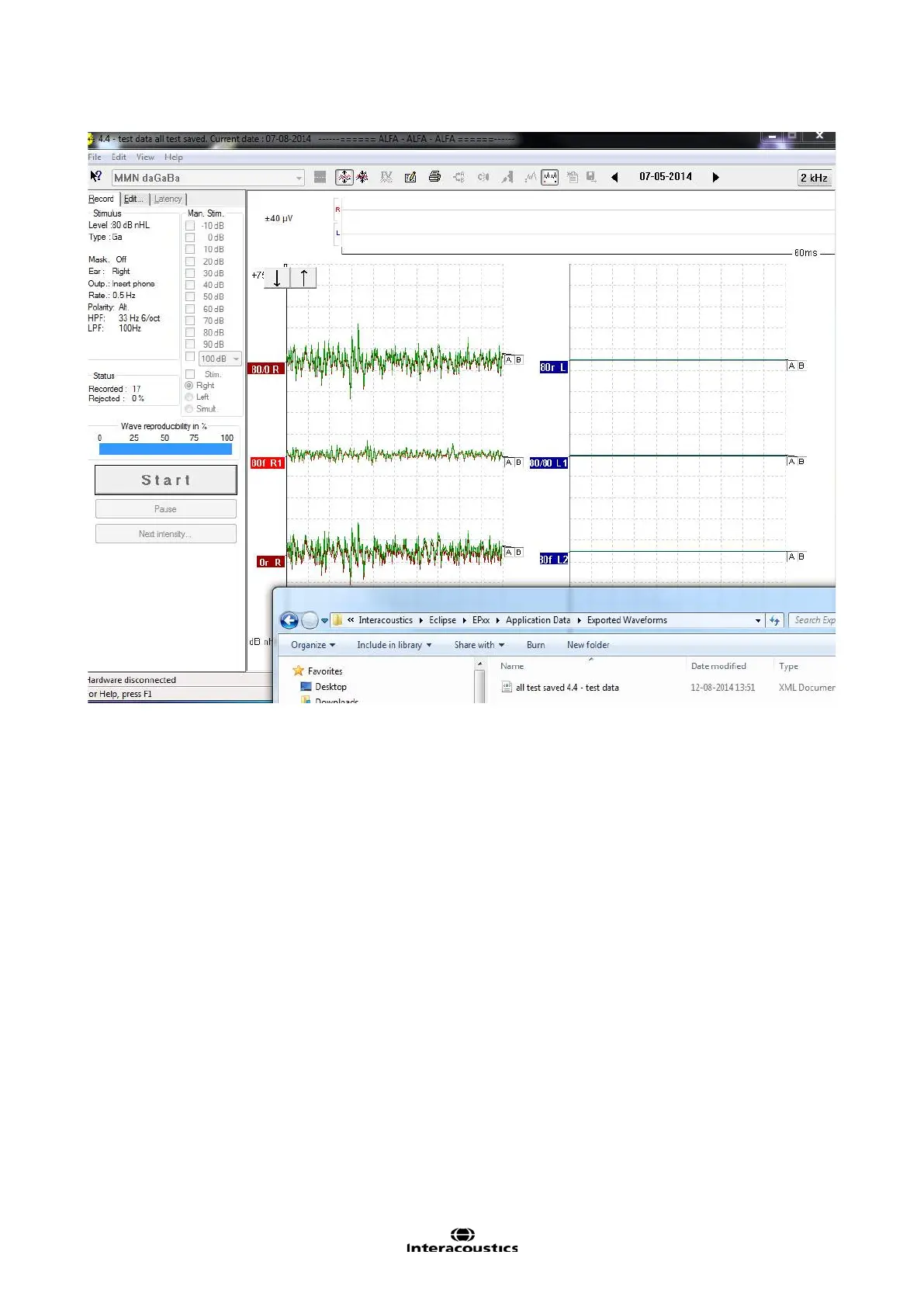
Task: Select the 80f R1 waveform handle
Action: (x=267, y=463)
